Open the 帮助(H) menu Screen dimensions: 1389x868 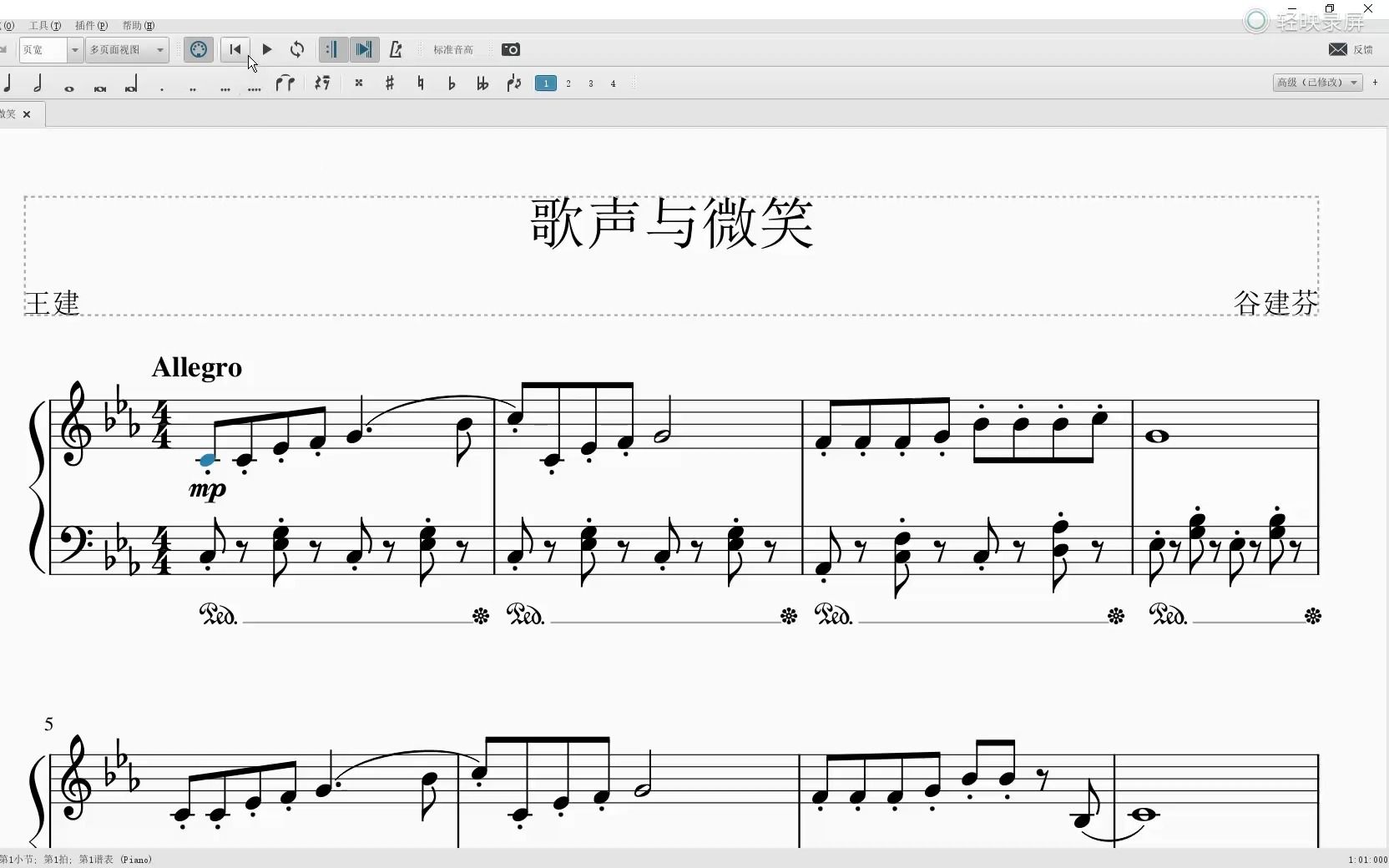139,26
